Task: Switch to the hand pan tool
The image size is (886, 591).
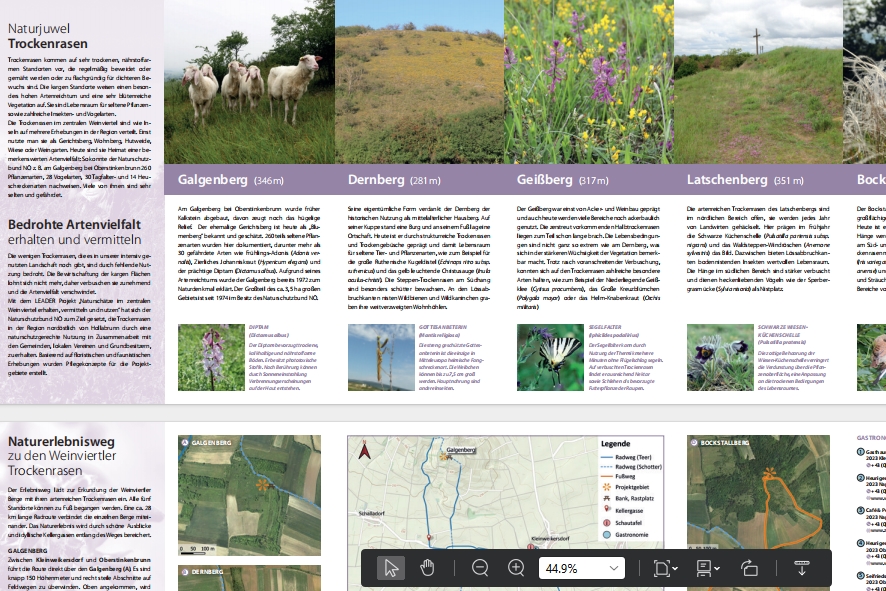Action: (x=427, y=568)
